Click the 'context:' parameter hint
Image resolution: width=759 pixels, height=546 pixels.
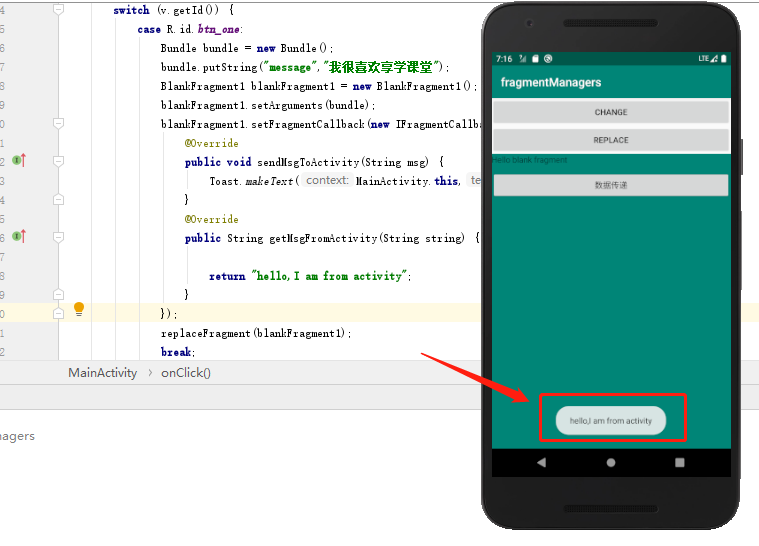click(x=327, y=181)
